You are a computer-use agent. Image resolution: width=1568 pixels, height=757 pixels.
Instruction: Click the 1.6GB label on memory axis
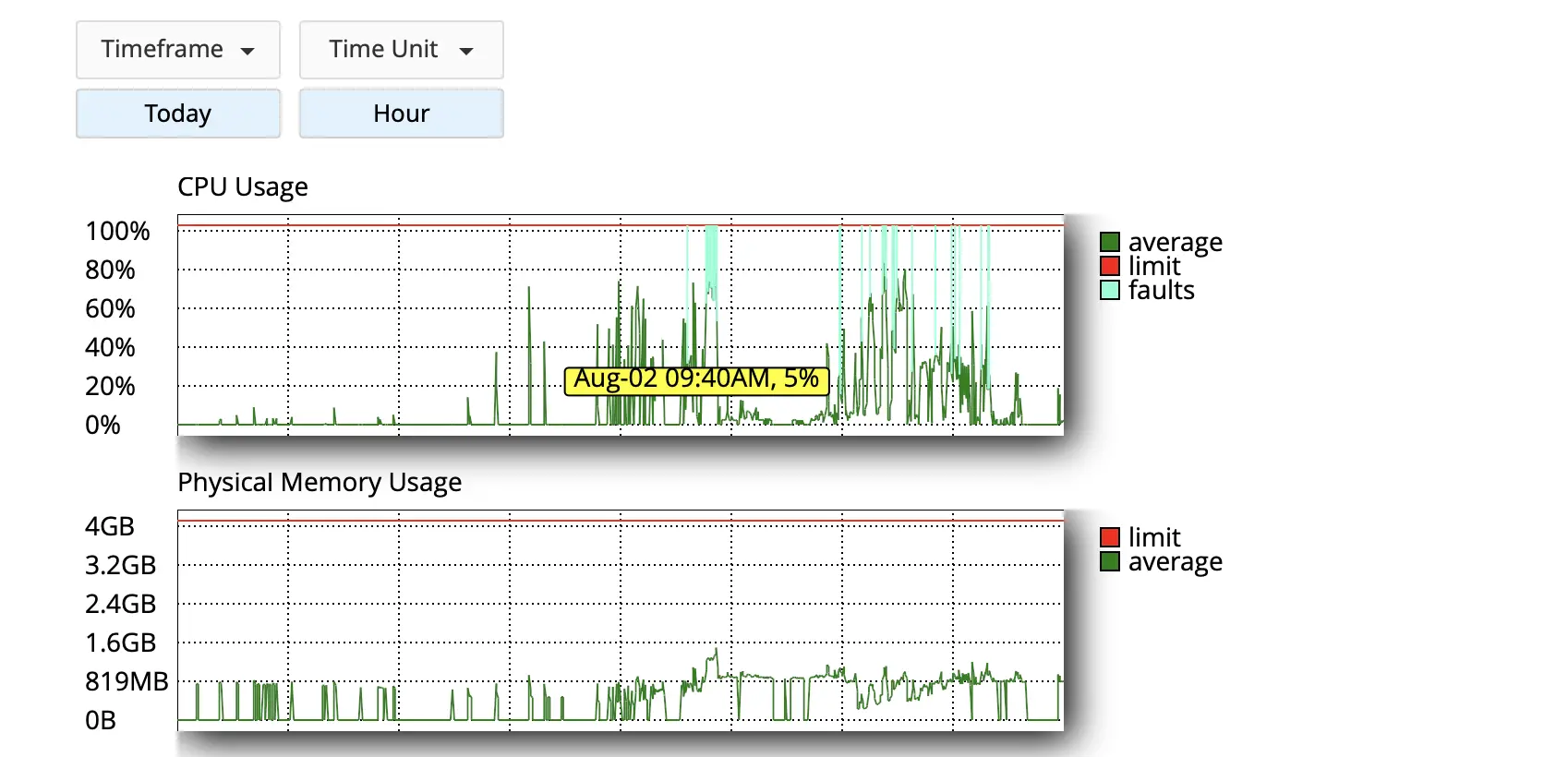121,643
